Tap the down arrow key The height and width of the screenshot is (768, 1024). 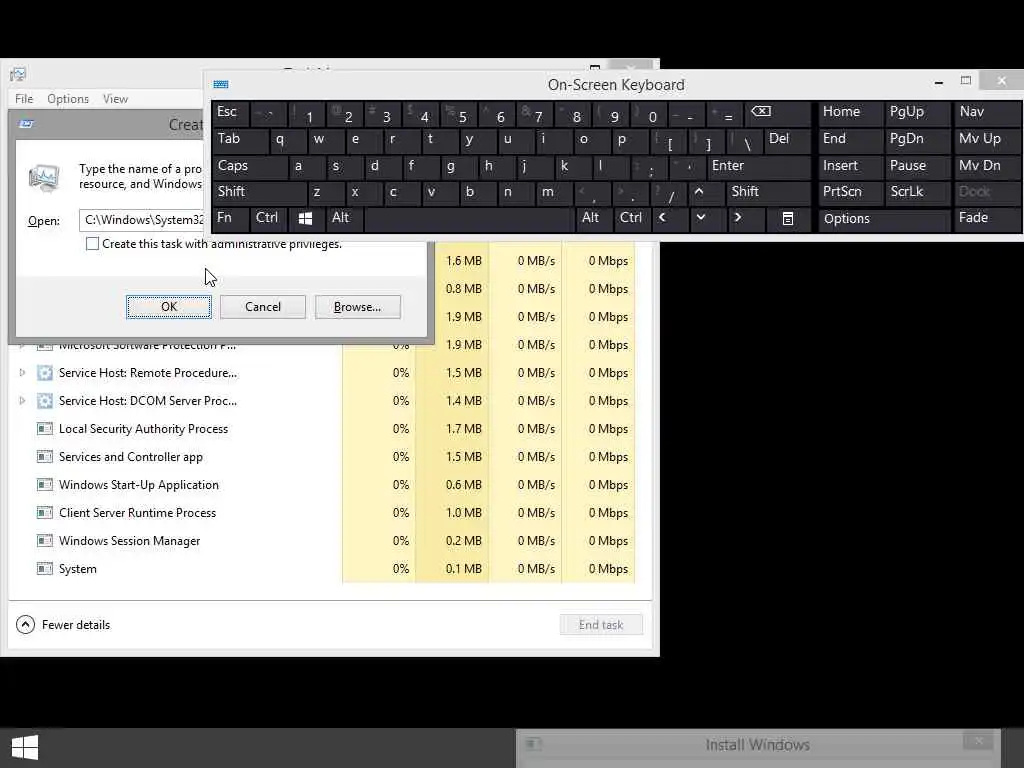(x=701, y=217)
